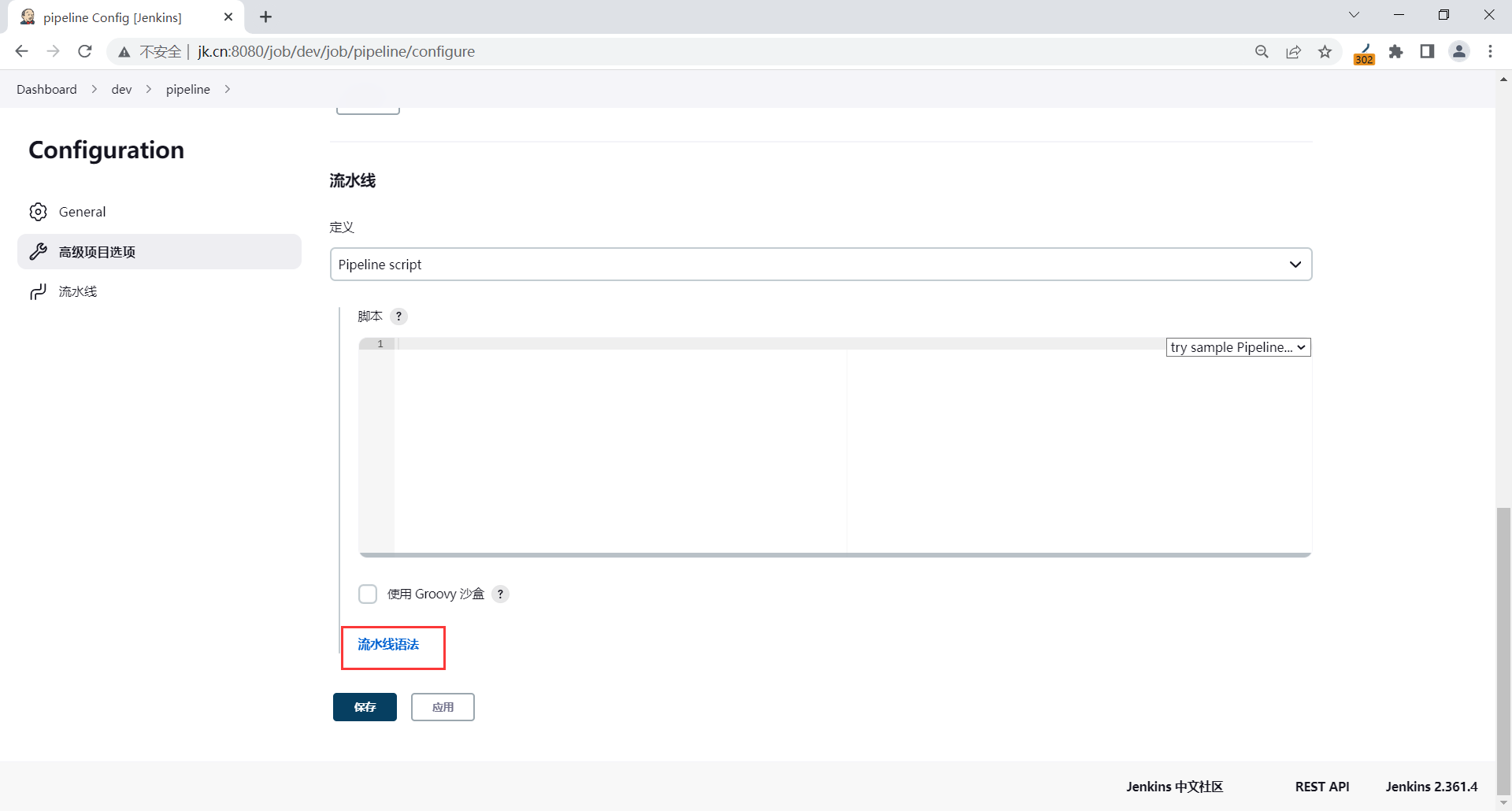Click line number 1 in editor gutter

click(380, 344)
